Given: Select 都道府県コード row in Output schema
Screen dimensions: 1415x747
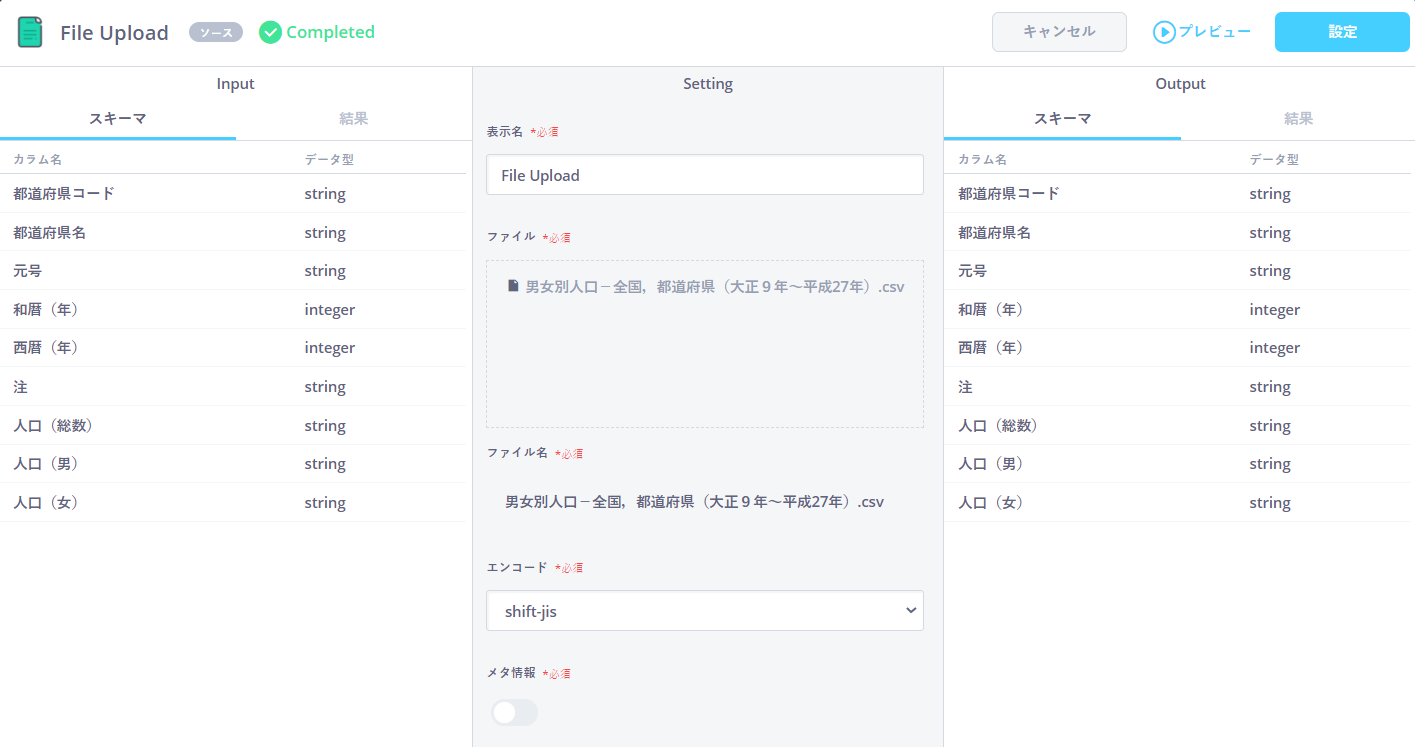Looking at the screenshot, I should pyautogui.click(x=1178, y=194).
